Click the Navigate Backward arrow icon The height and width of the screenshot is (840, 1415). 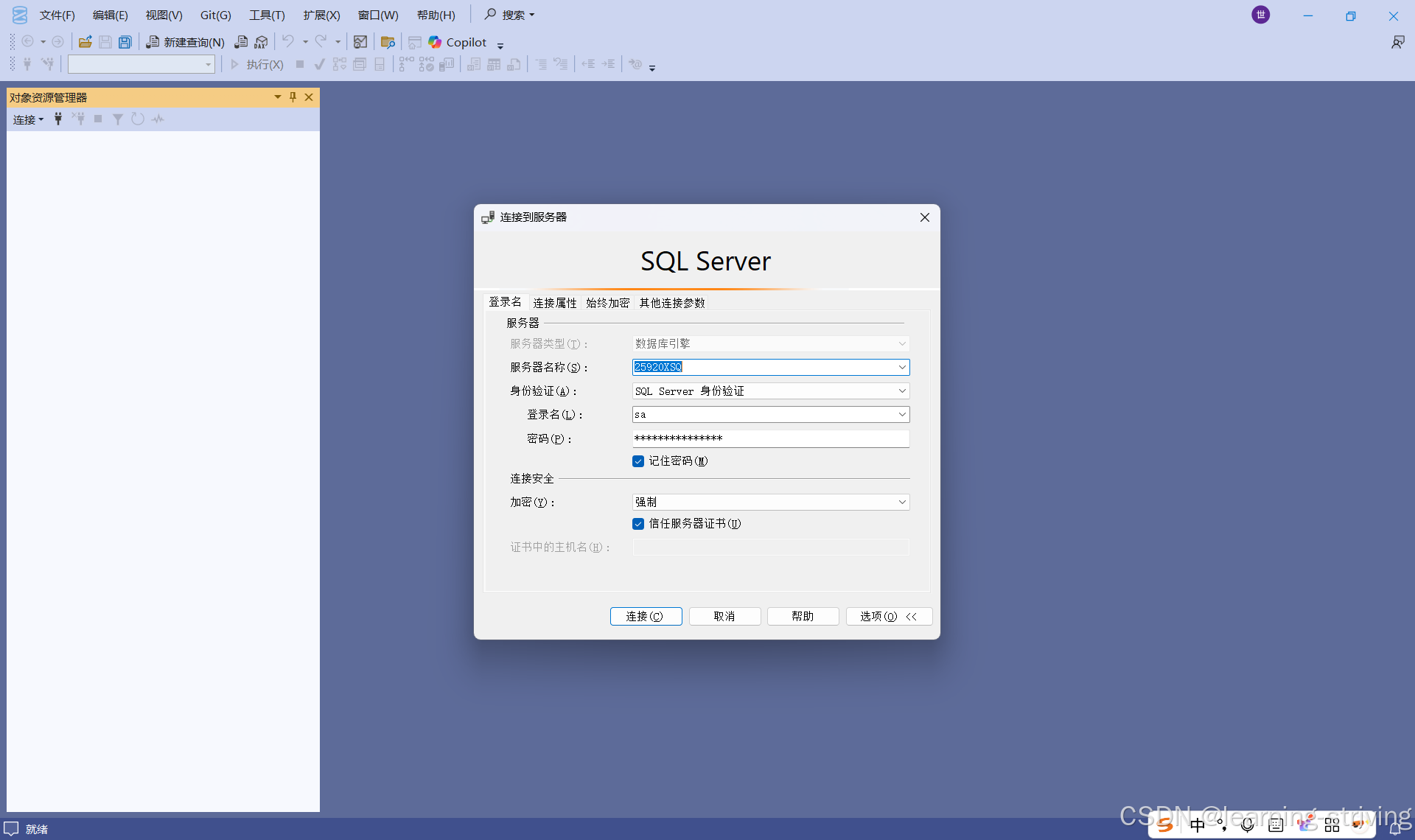(x=28, y=42)
